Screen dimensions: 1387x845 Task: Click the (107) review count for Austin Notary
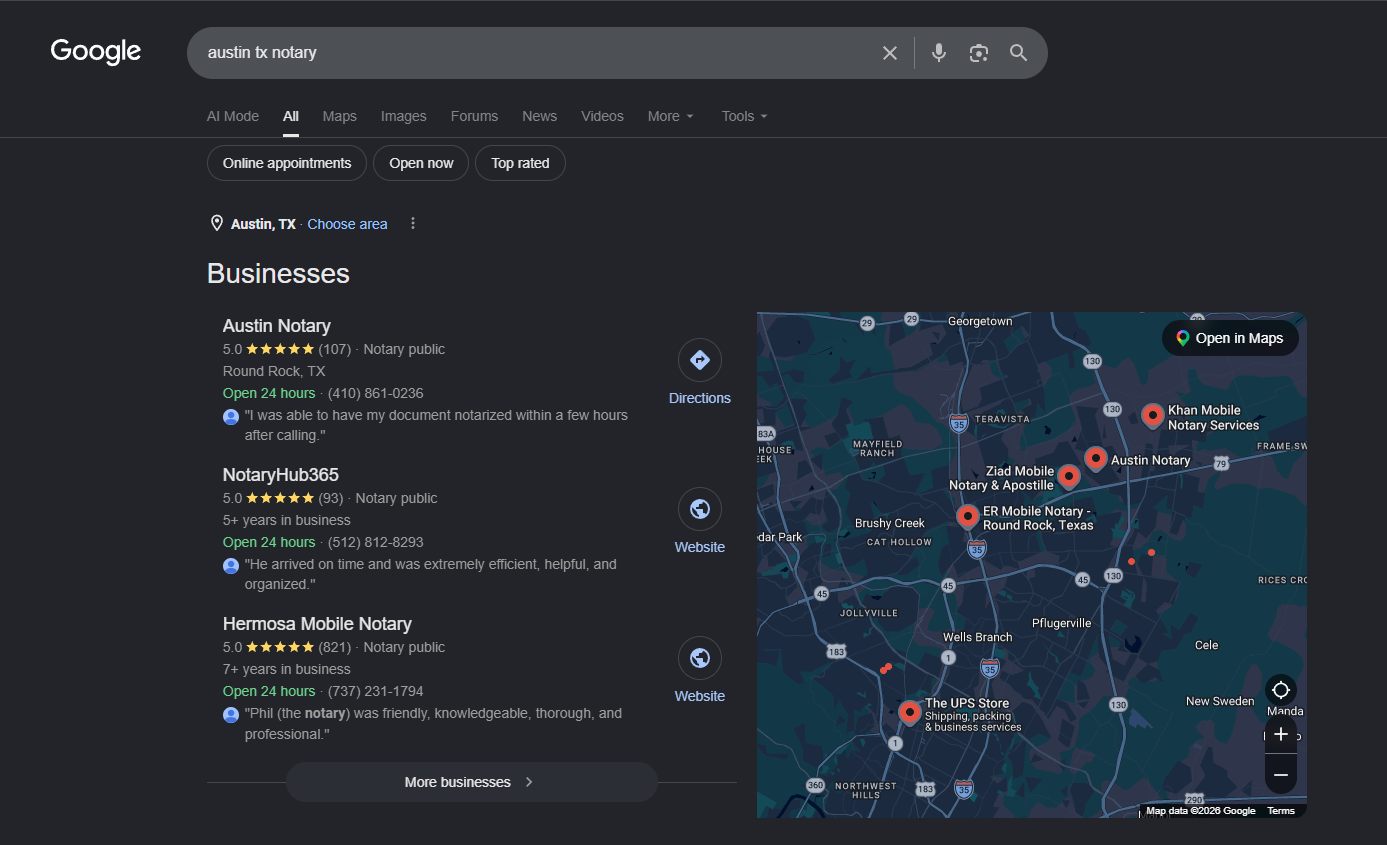point(334,349)
